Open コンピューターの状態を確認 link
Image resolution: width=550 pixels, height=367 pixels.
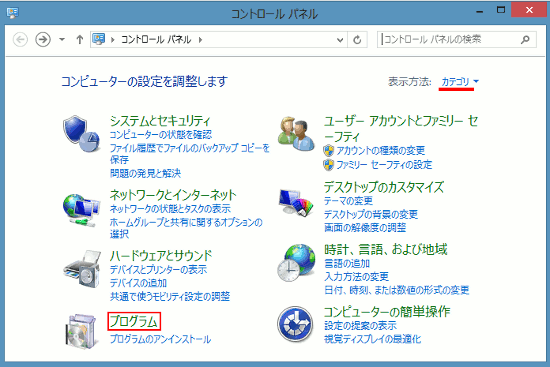pos(161,135)
